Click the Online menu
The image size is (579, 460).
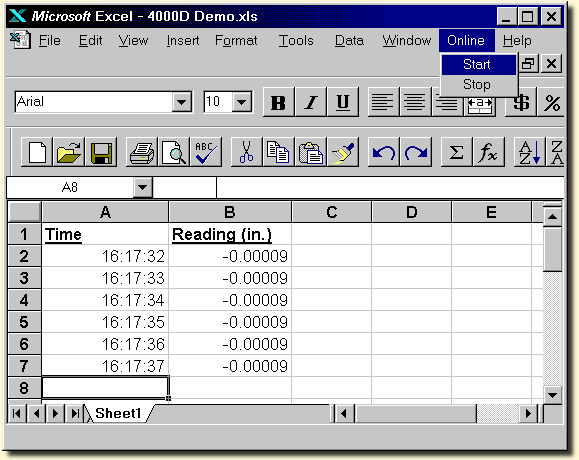click(x=466, y=40)
